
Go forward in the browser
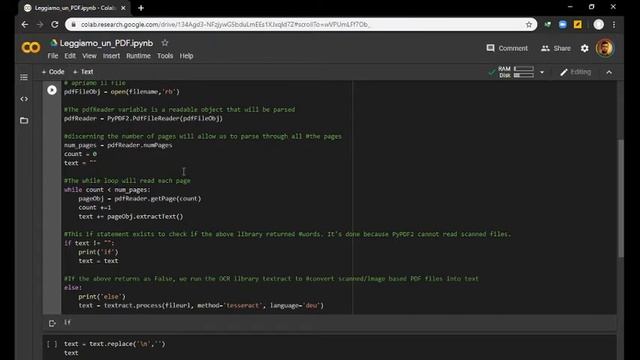40,24
